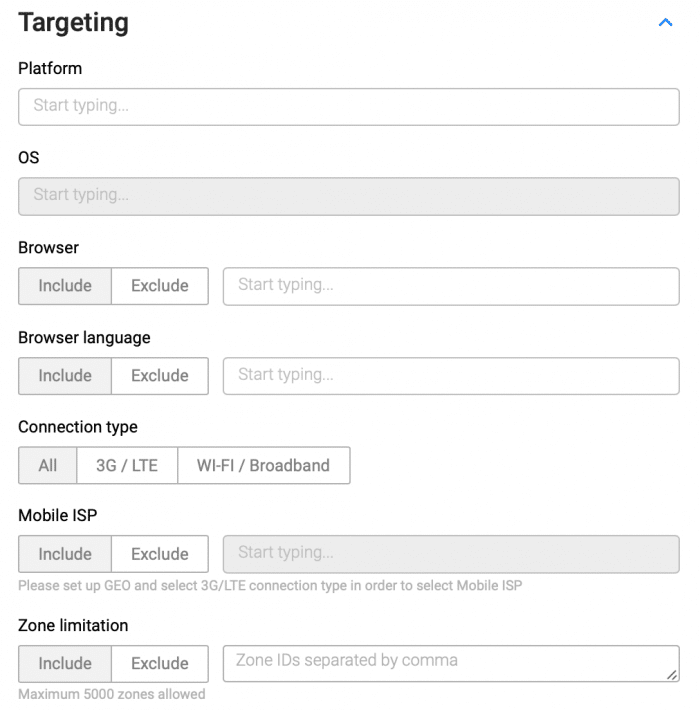700x710 pixels.
Task: Collapse the Targeting section chevron
Action: pos(665,23)
